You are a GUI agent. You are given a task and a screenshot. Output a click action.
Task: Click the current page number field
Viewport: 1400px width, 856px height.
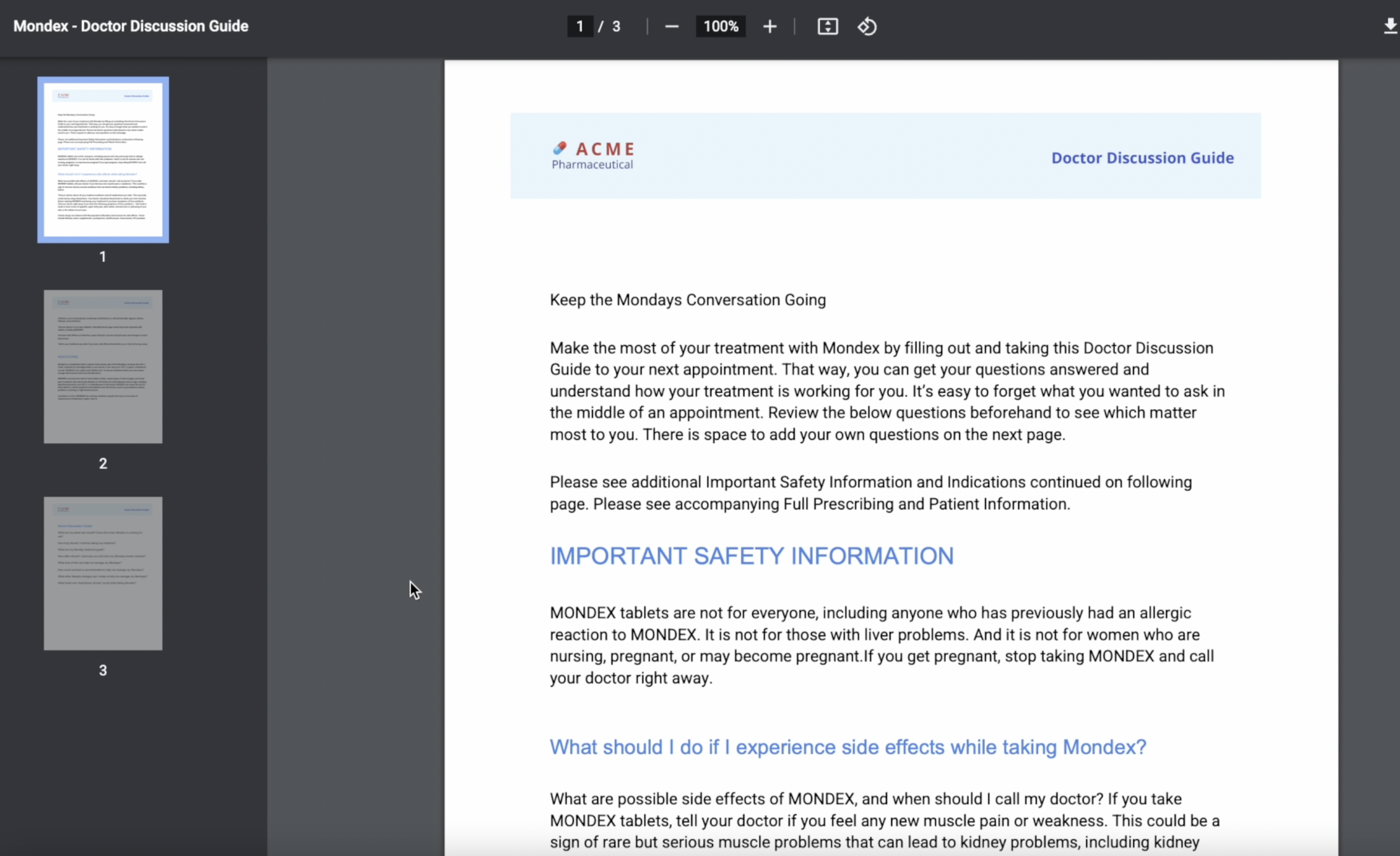coord(579,27)
